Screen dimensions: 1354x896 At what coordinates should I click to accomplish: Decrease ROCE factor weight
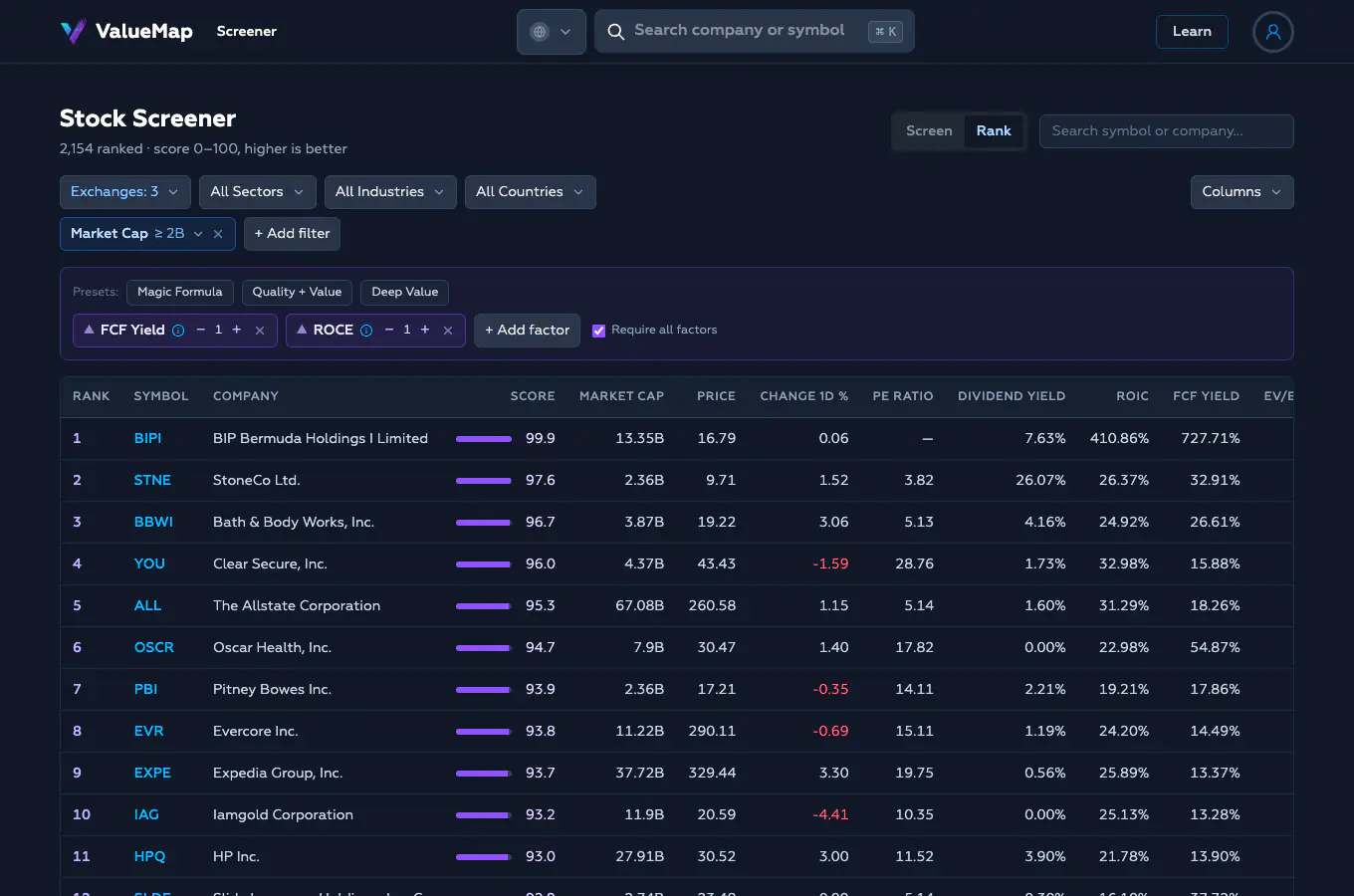(388, 330)
